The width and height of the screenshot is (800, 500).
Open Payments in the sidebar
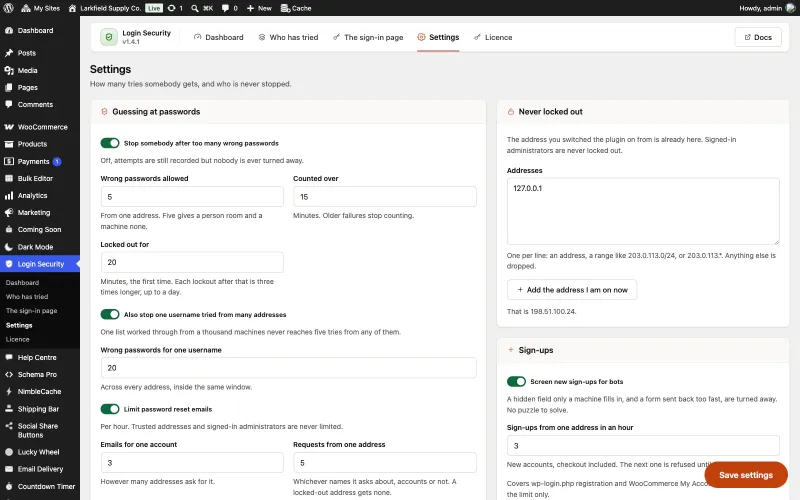[40, 162]
